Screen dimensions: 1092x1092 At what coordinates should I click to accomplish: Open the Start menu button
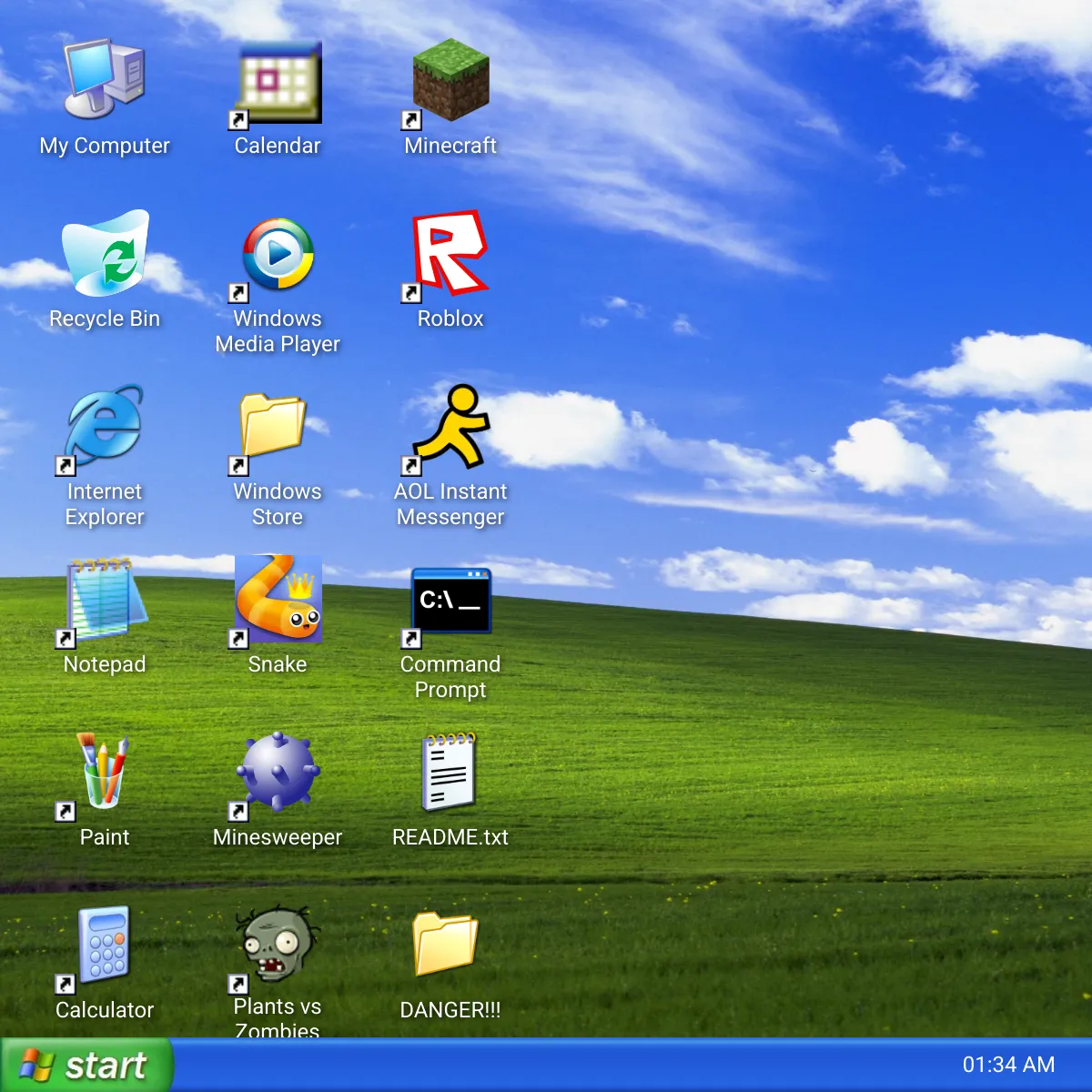(86, 1065)
